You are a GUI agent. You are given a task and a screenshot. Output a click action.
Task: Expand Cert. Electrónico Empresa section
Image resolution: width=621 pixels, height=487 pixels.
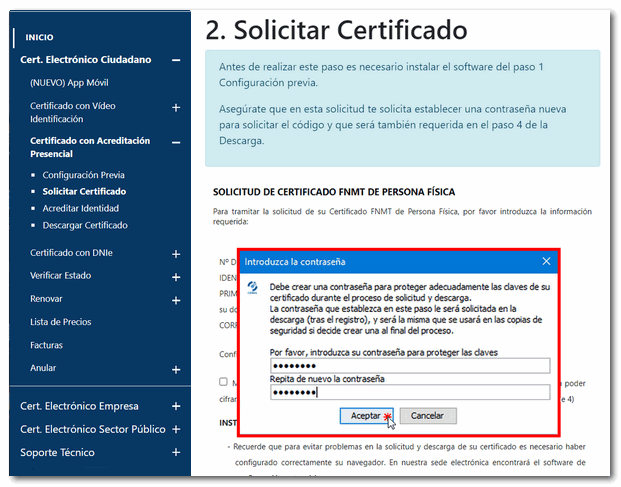point(176,407)
